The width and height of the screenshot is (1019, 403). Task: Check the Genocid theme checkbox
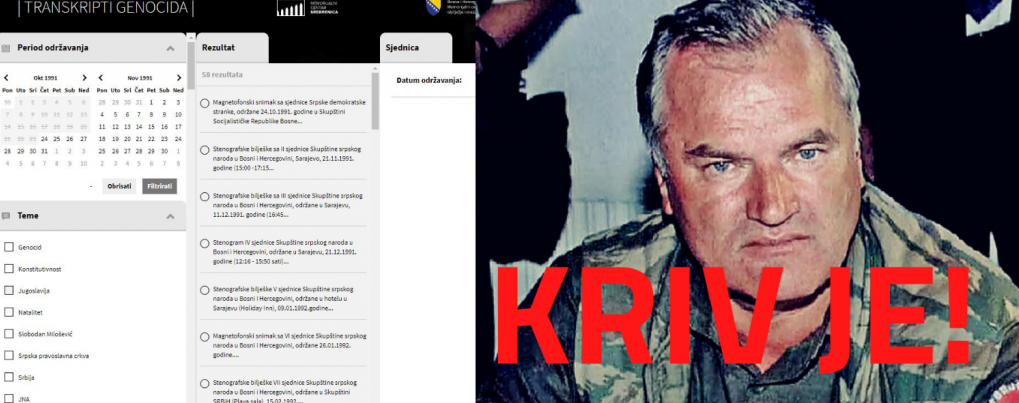tap(9, 247)
